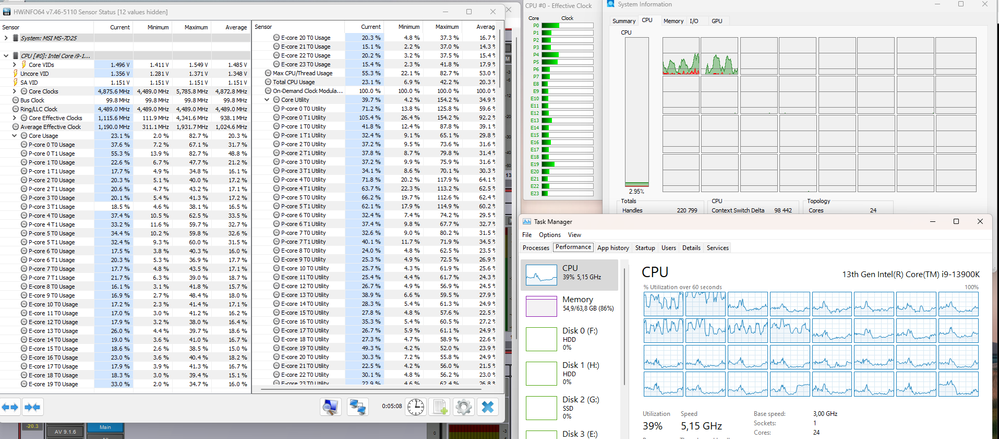Click the clock icon beside Average Effective Clock
Image resolution: width=999 pixels, height=439 pixels.
pyautogui.click(x=15, y=127)
